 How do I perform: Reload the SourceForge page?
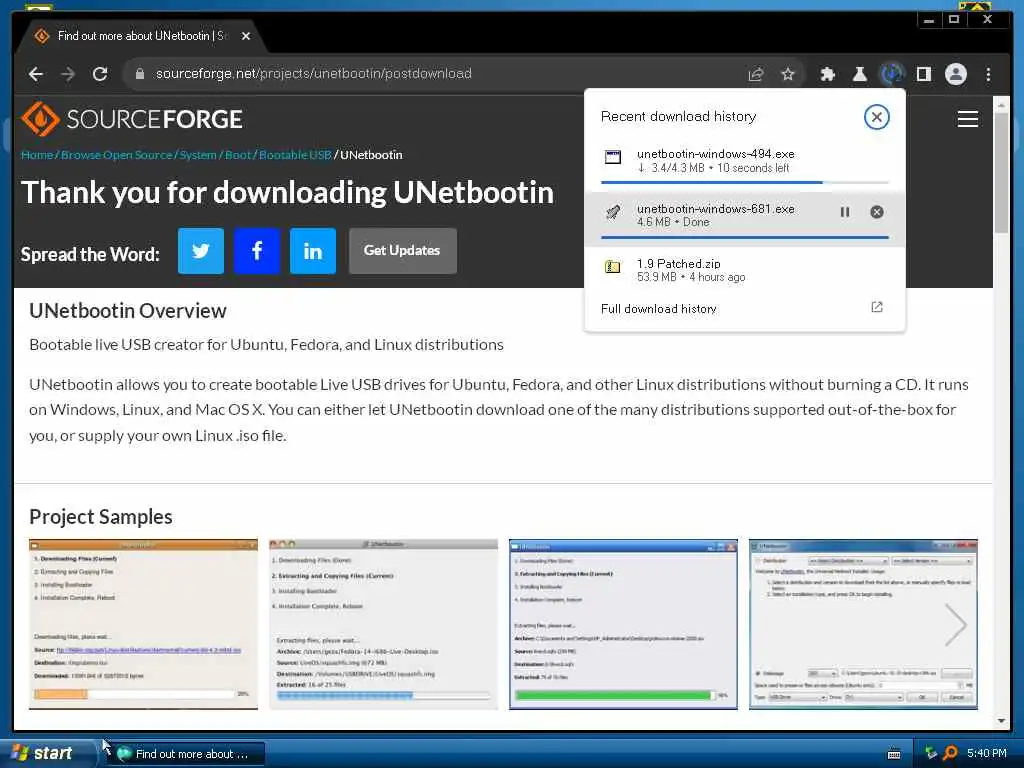pyautogui.click(x=100, y=74)
